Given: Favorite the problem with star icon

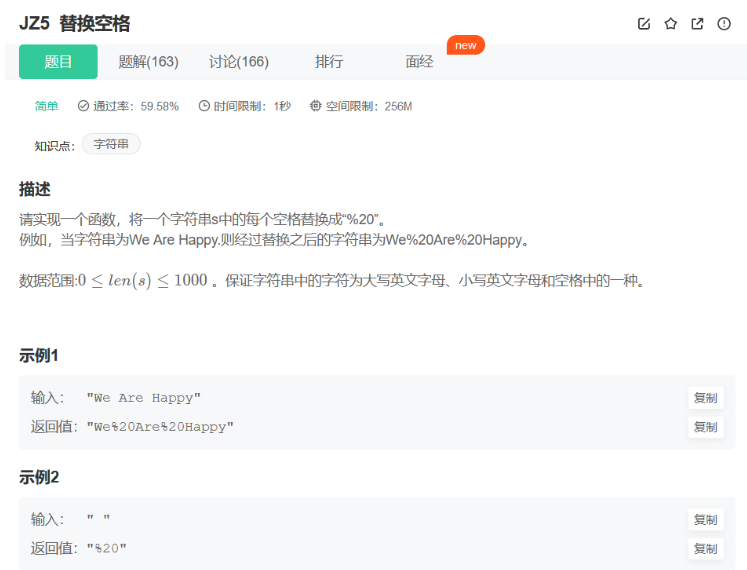Looking at the screenshot, I should [670, 24].
